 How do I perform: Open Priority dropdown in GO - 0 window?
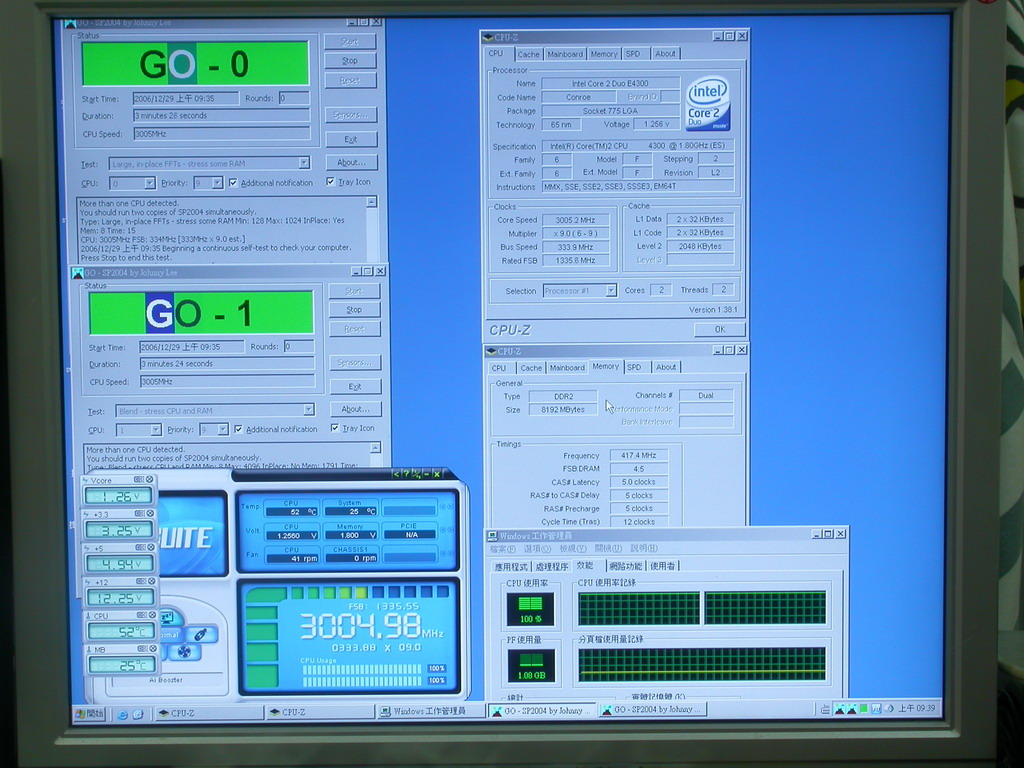tap(217, 183)
